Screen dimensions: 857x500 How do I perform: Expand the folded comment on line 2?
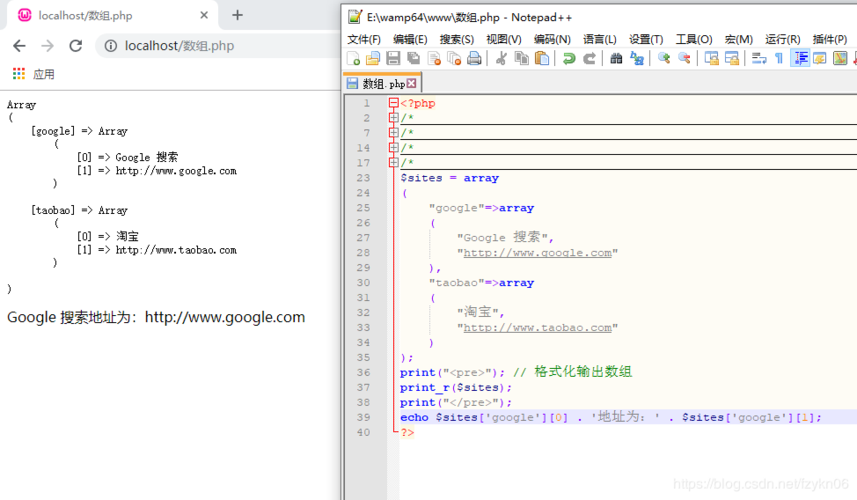394,117
